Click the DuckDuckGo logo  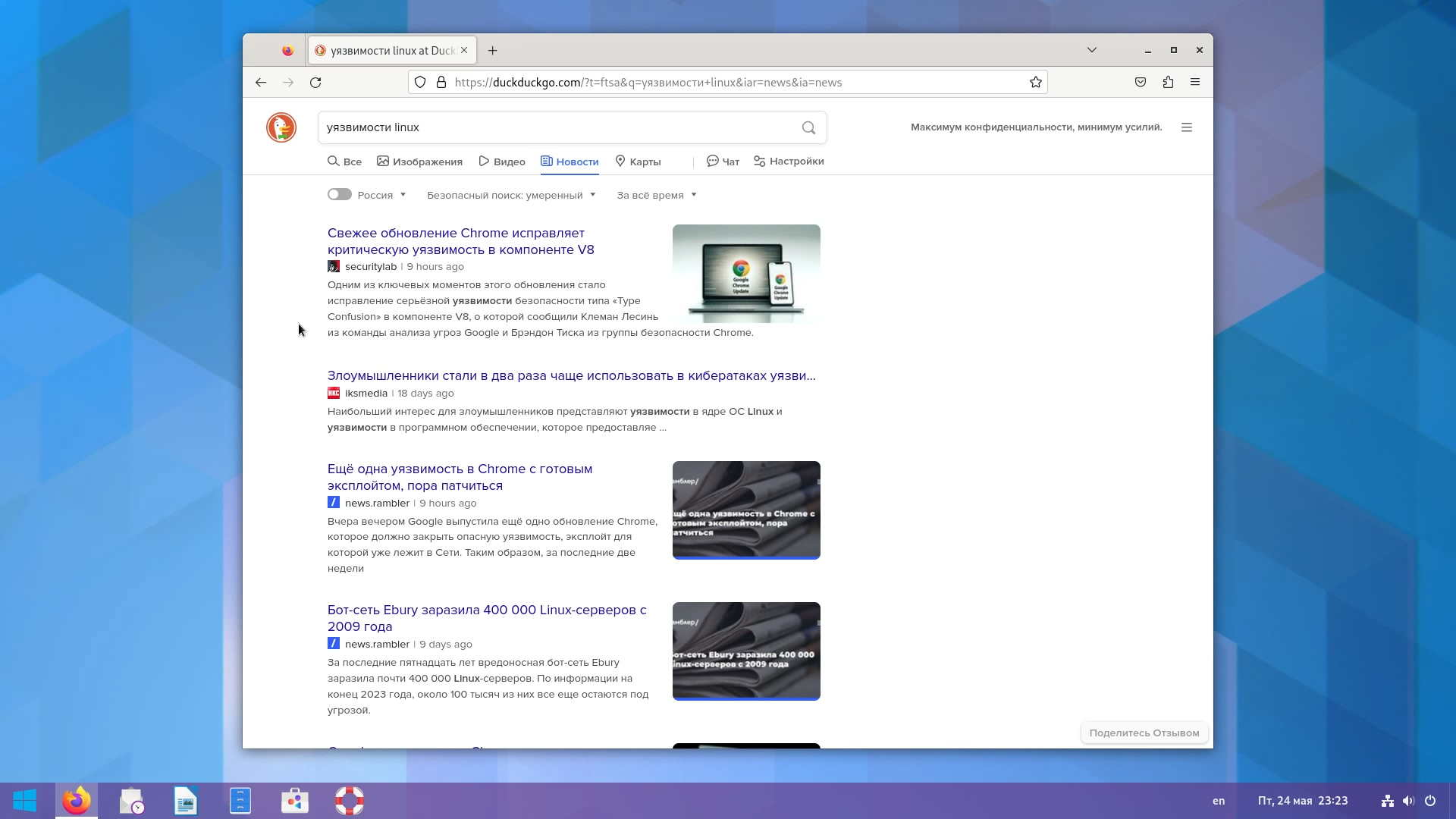[x=281, y=127]
